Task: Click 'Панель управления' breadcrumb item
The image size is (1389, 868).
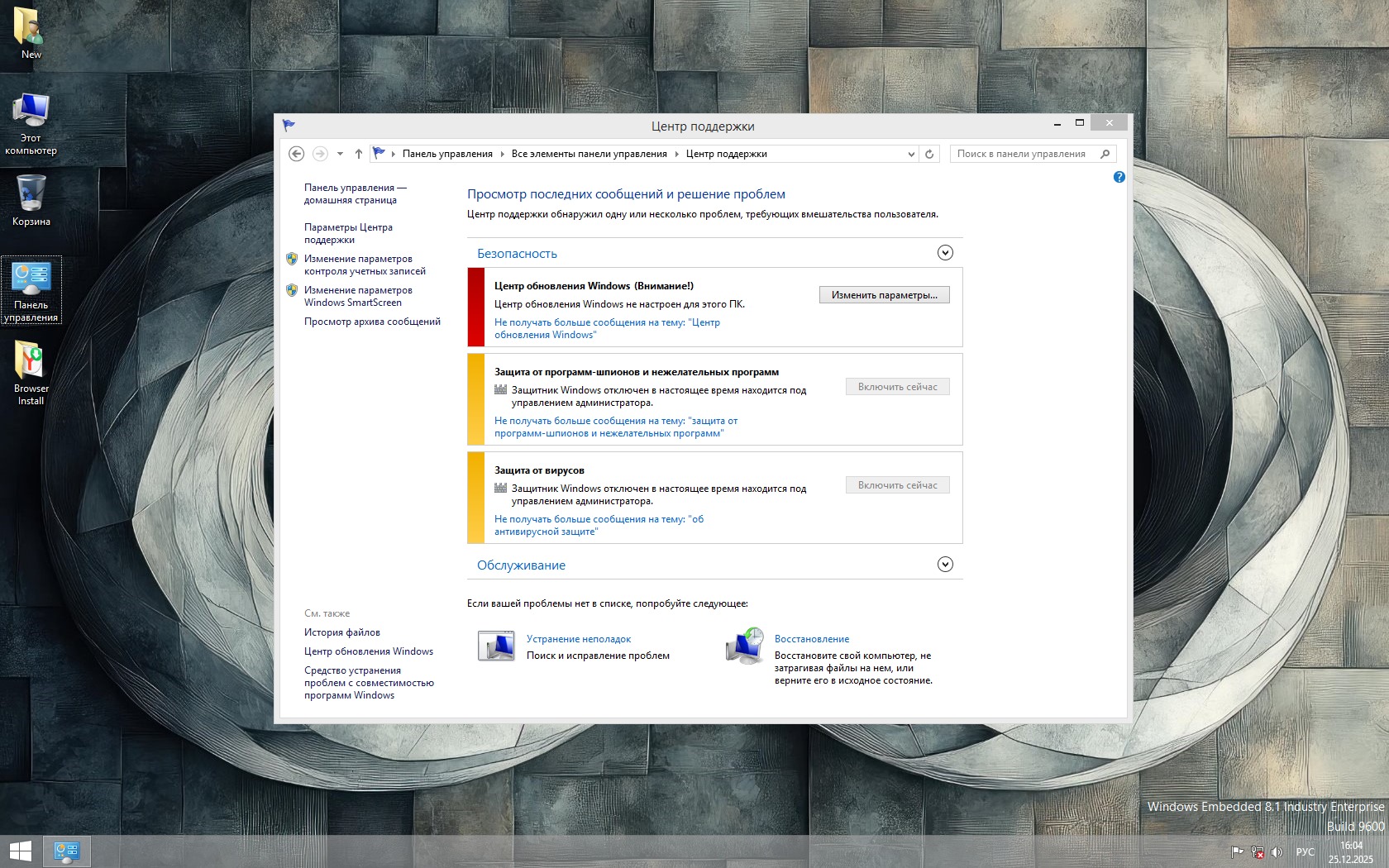Action: pos(447,154)
